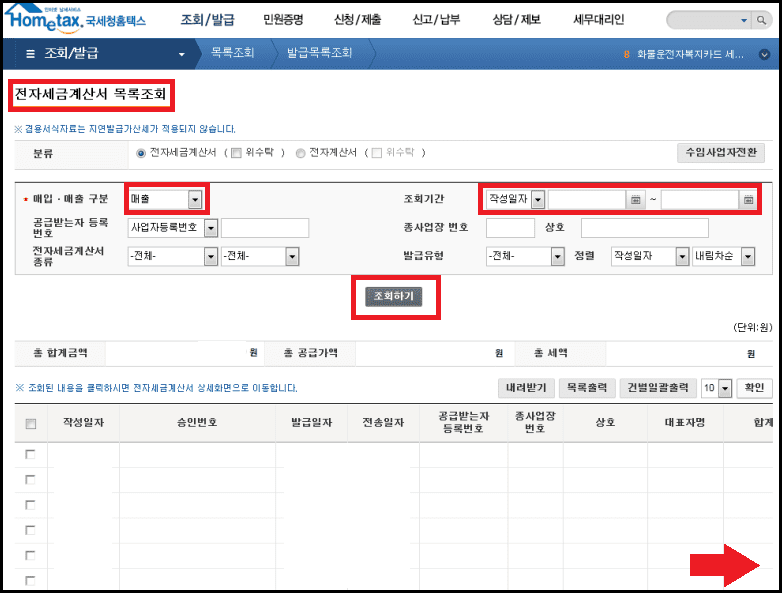Open the first 전자세금계산서 종류 dropdown

tap(173, 256)
